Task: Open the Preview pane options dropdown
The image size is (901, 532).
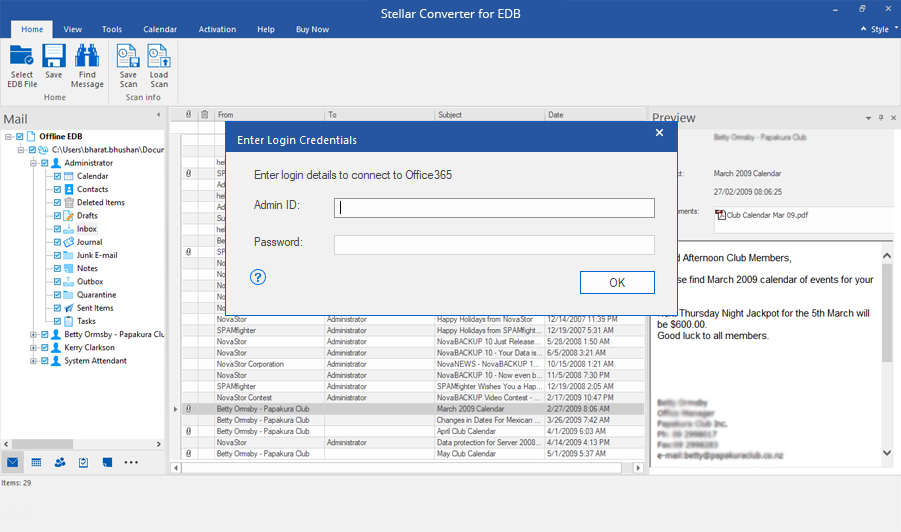Action: tap(868, 118)
